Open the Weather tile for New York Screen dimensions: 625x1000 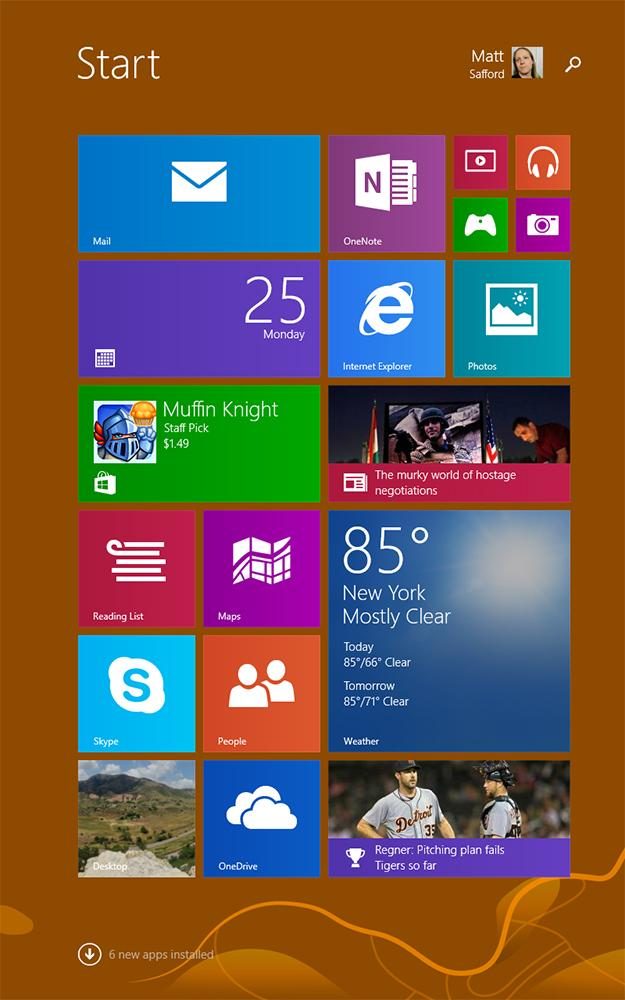(x=449, y=631)
